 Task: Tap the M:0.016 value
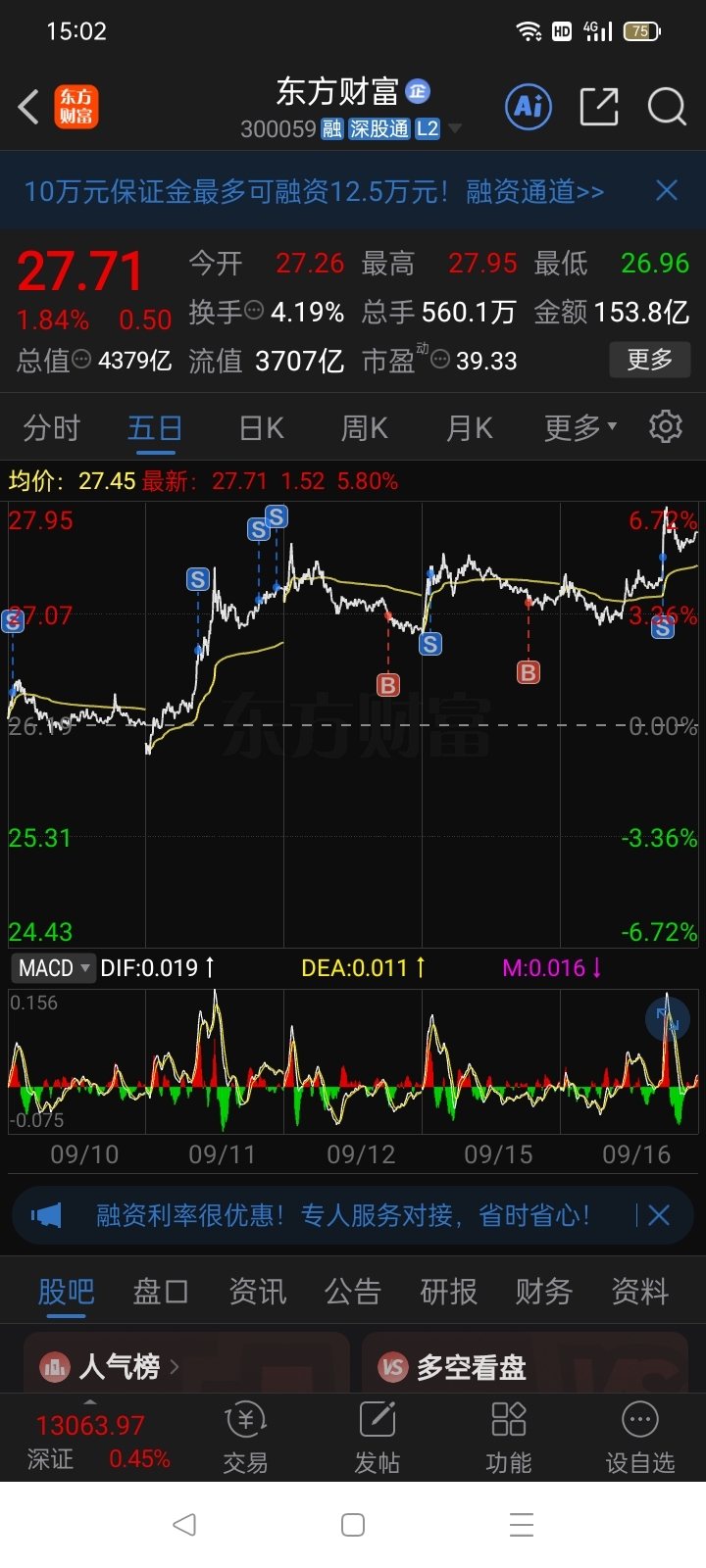coord(544,968)
